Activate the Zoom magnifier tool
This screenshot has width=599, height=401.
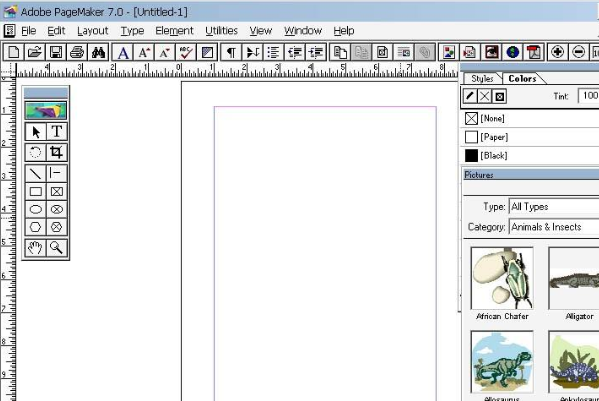pyautogui.click(x=57, y=247)
